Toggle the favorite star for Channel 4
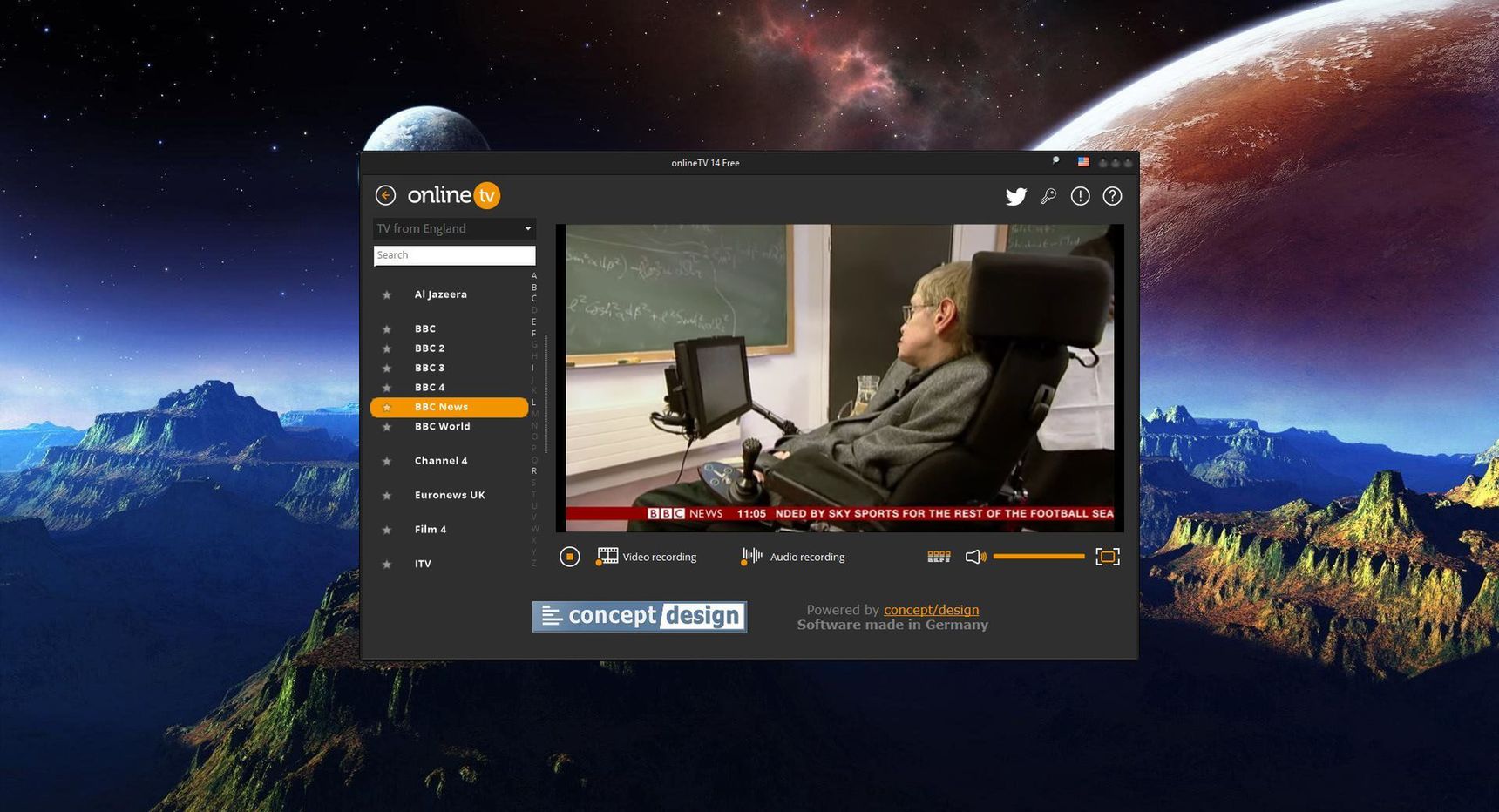Screen dimensions: 1499x812 387,461
